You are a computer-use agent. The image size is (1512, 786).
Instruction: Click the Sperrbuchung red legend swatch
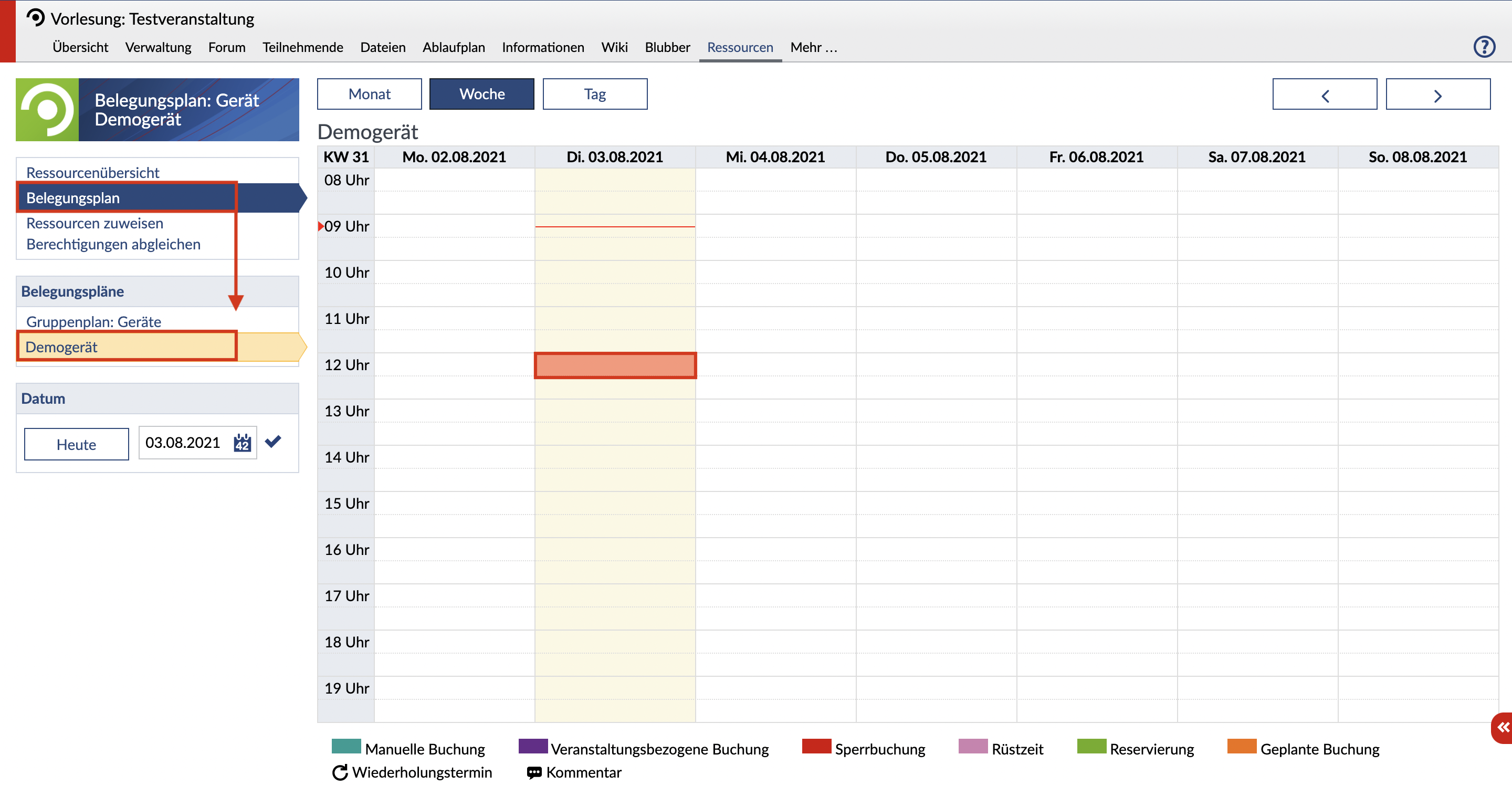pos(816,747)
